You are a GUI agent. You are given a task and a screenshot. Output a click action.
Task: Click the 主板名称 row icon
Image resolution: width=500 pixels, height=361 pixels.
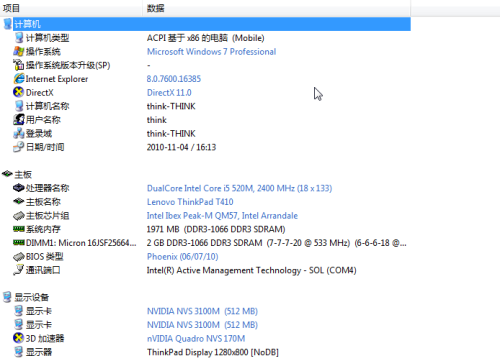tap(19, 202)
